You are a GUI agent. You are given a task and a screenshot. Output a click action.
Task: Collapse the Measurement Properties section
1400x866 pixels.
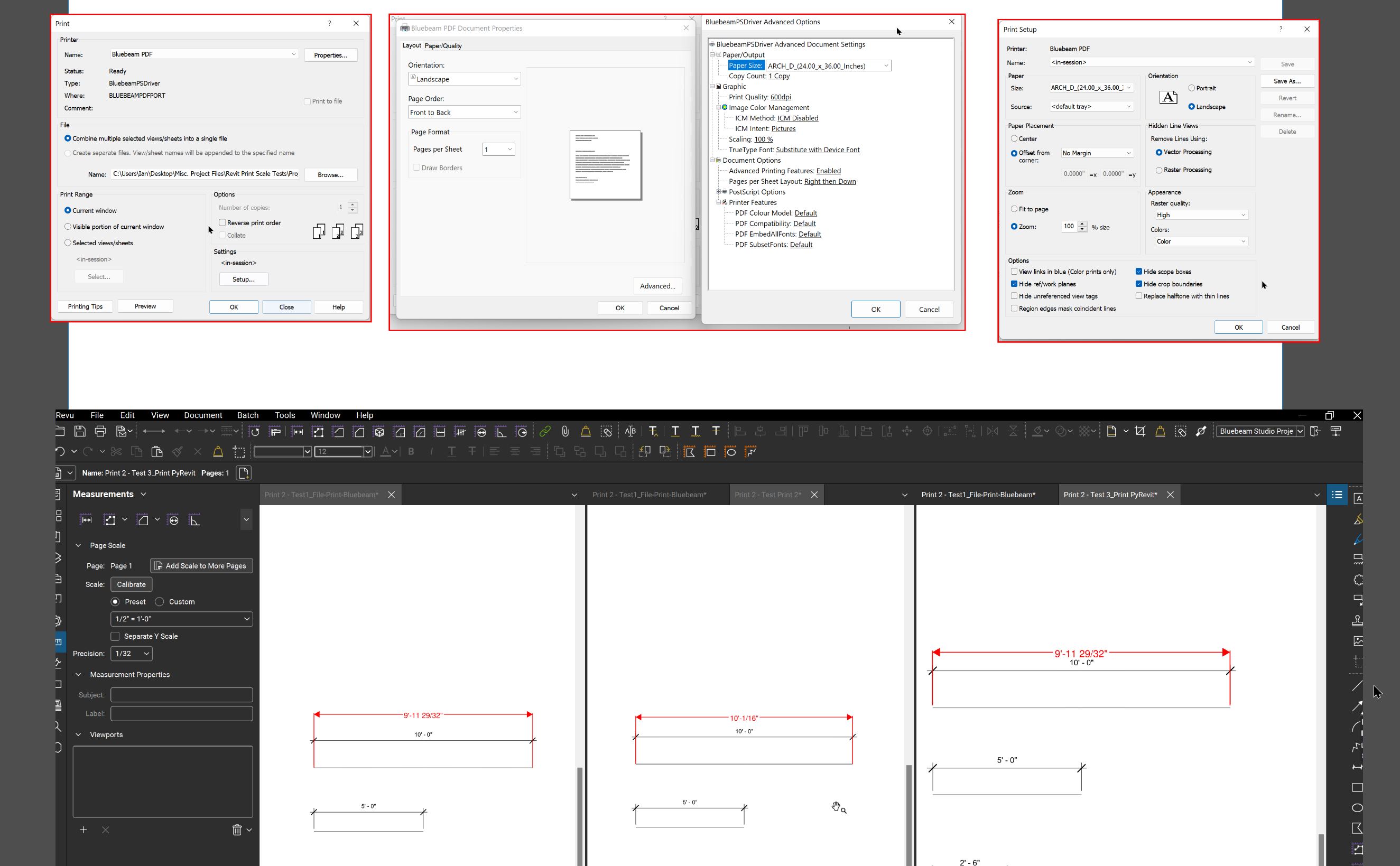78,675
